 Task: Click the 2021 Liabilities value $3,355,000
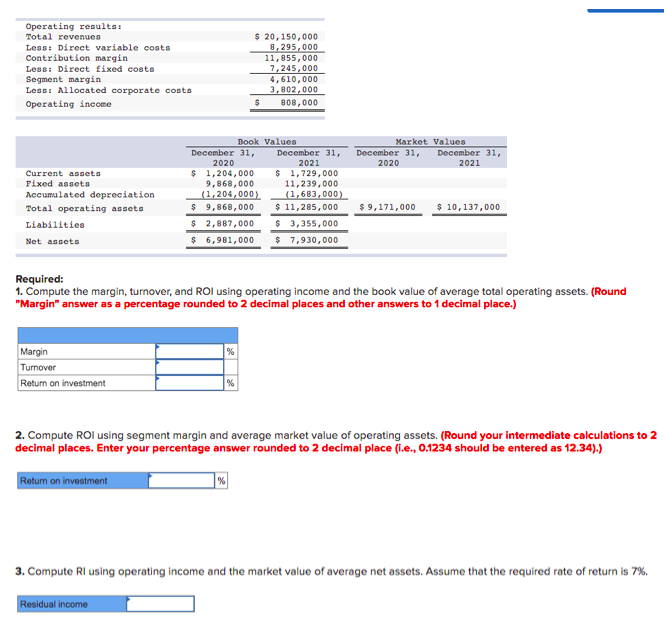click(307, 224)
